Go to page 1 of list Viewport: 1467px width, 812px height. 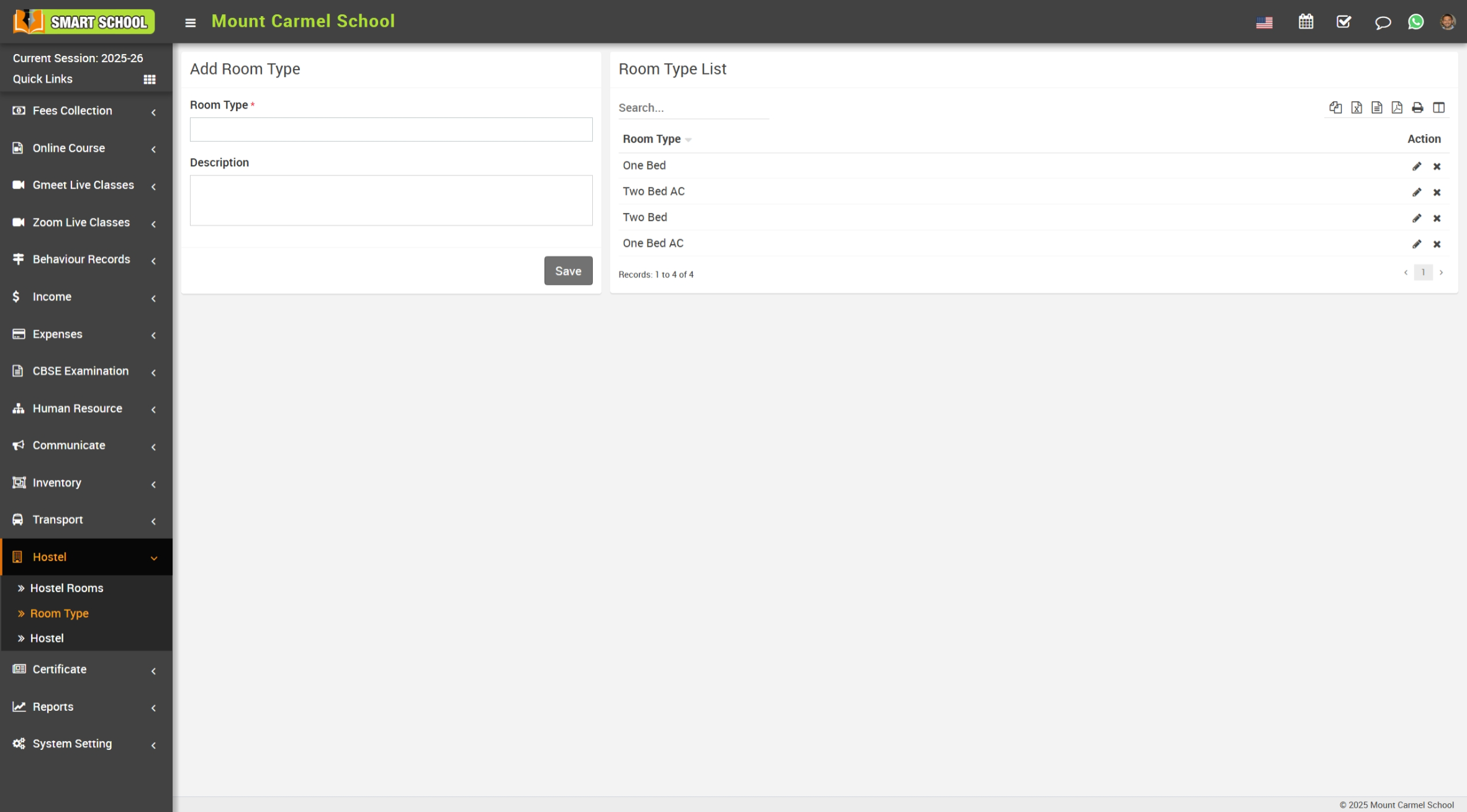[1423, 273]
